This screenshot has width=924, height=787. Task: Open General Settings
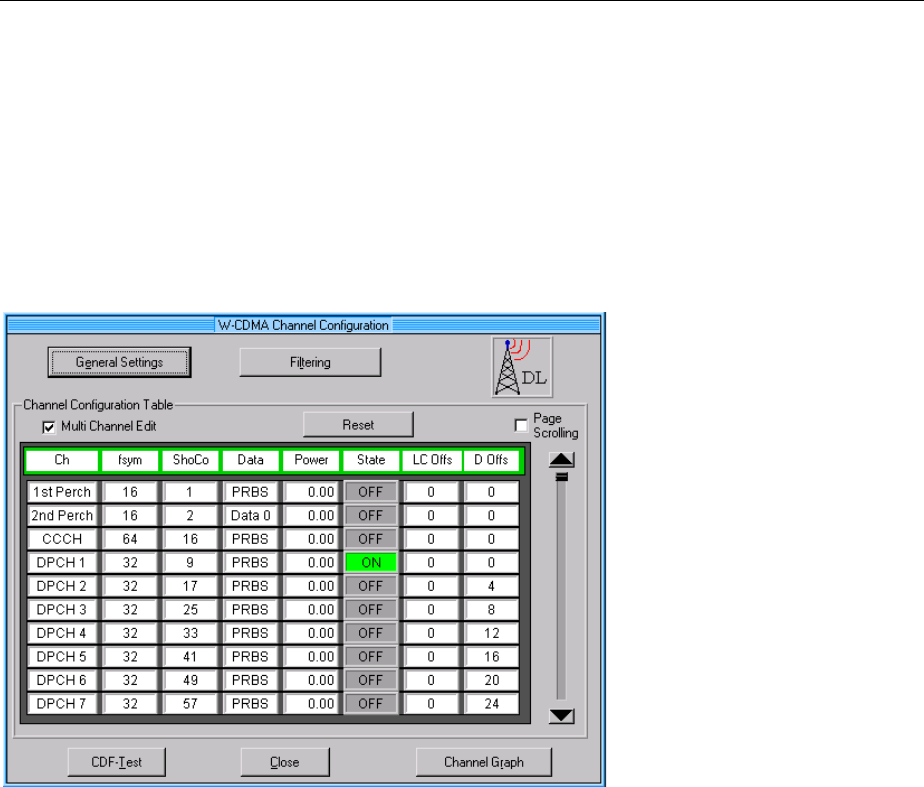pos(120,362)
